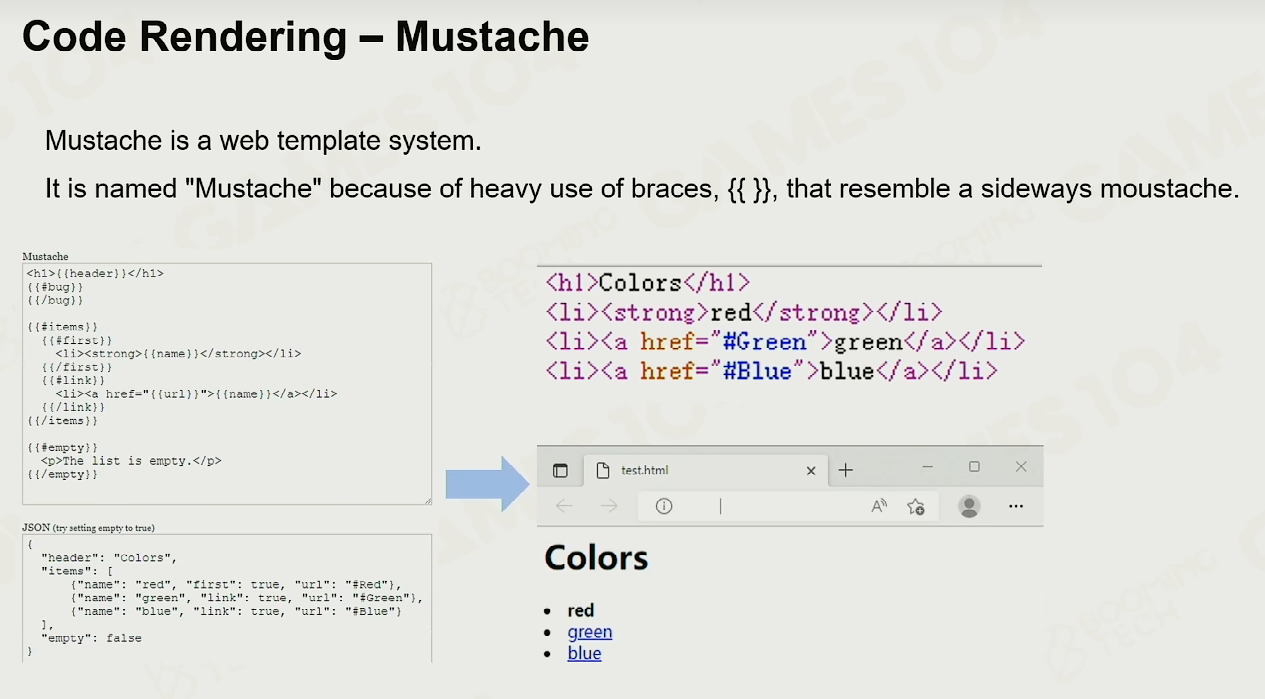Open the tab actions menu icon
This screenshot has height=699, width=1265.
point(560,470)
